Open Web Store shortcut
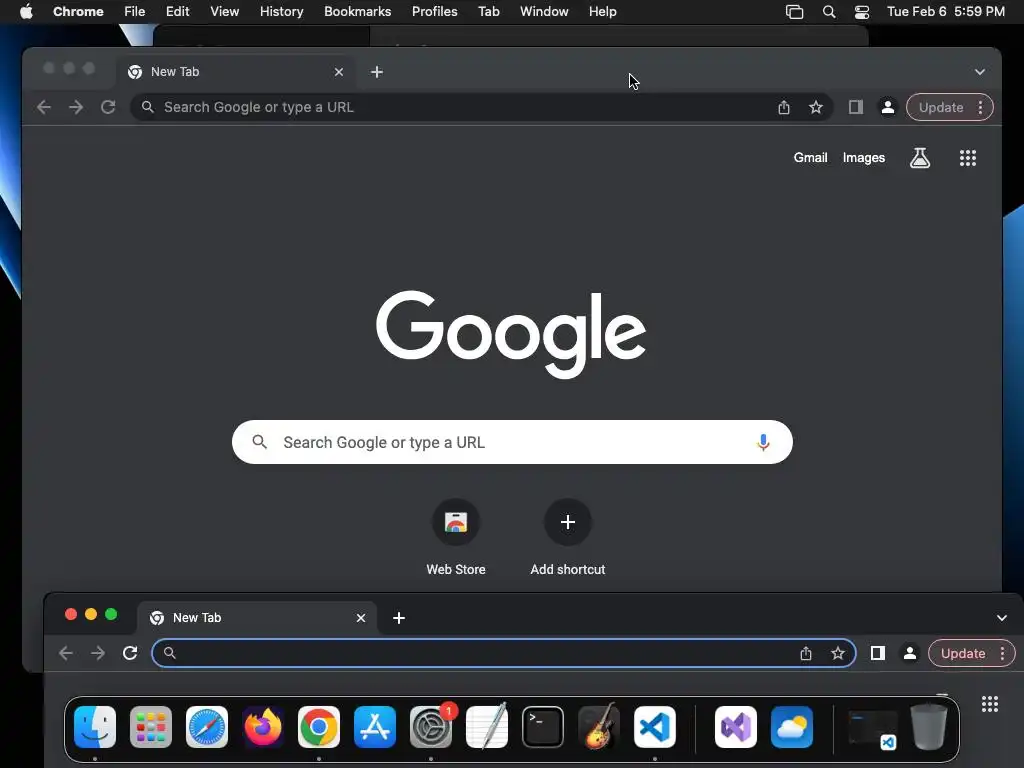Viewport: 1024px width, 768px height. pos(456,537)
